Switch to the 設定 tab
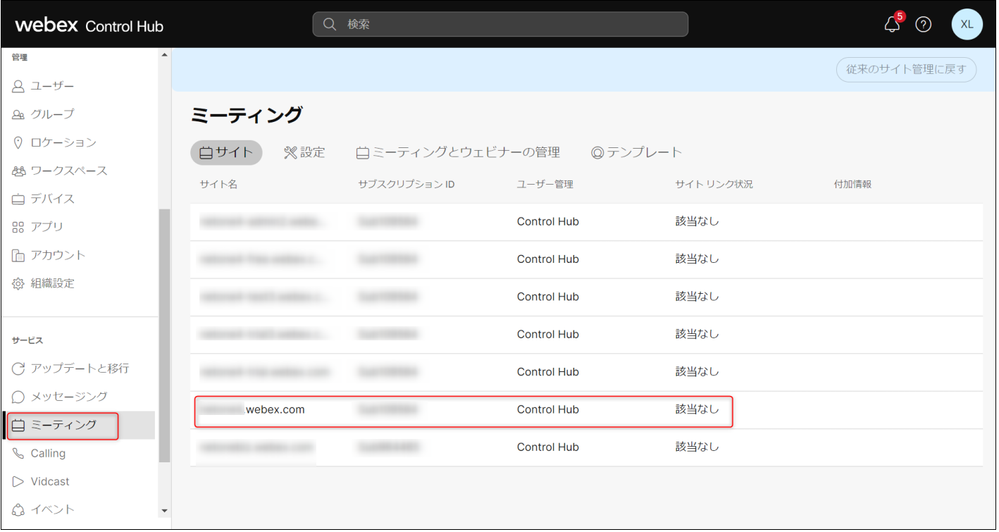 (x=305, y=152)
